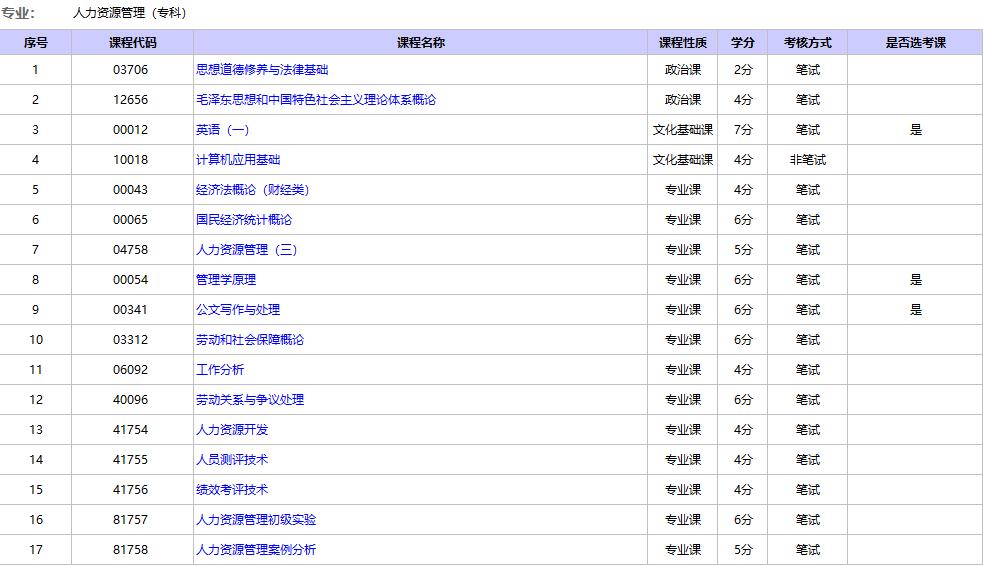Open the 英语（一）course link

tap(223, 130)
